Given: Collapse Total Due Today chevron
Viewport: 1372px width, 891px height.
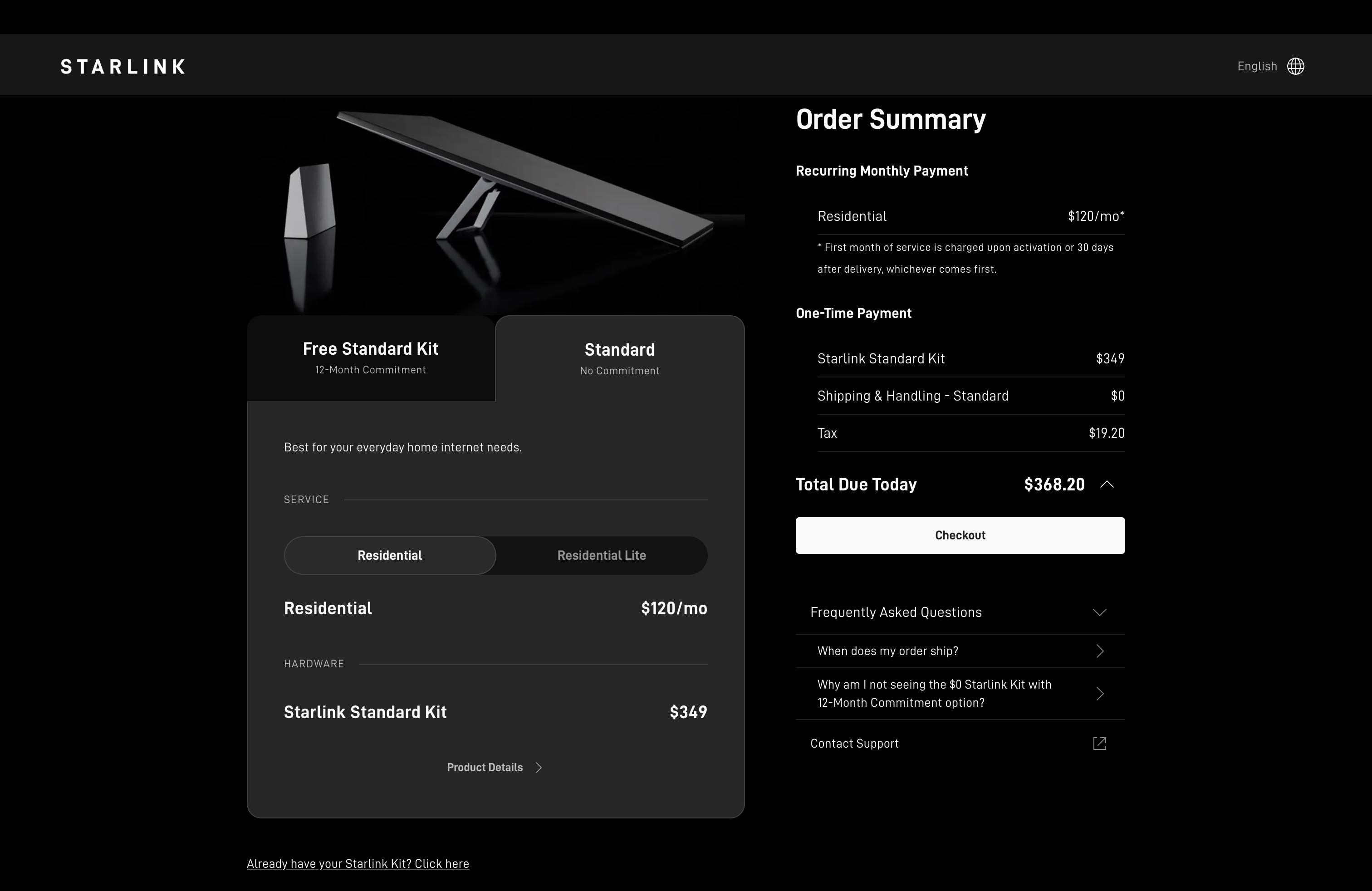Looking at the screenshot, I should pyautogui.click(x=1106, y=484).
